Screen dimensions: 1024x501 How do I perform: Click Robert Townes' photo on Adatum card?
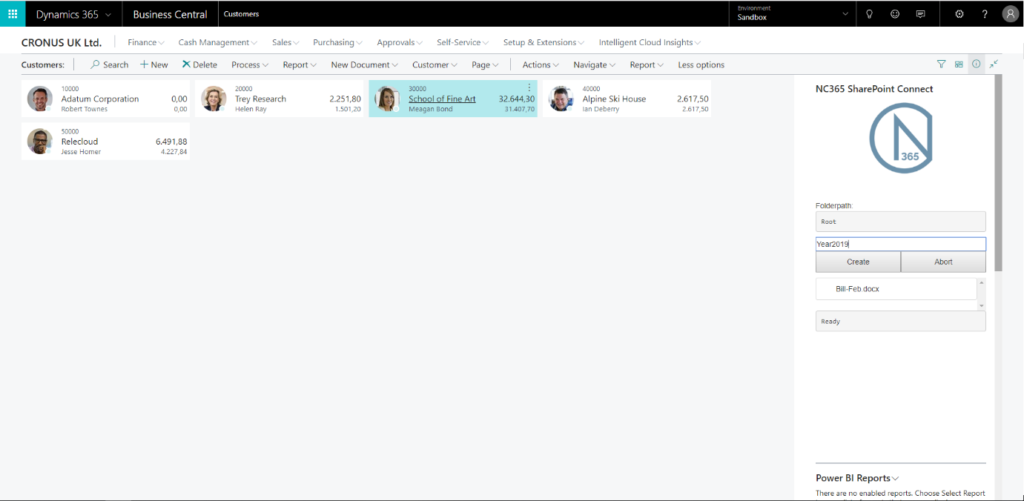tap(40, 99)
